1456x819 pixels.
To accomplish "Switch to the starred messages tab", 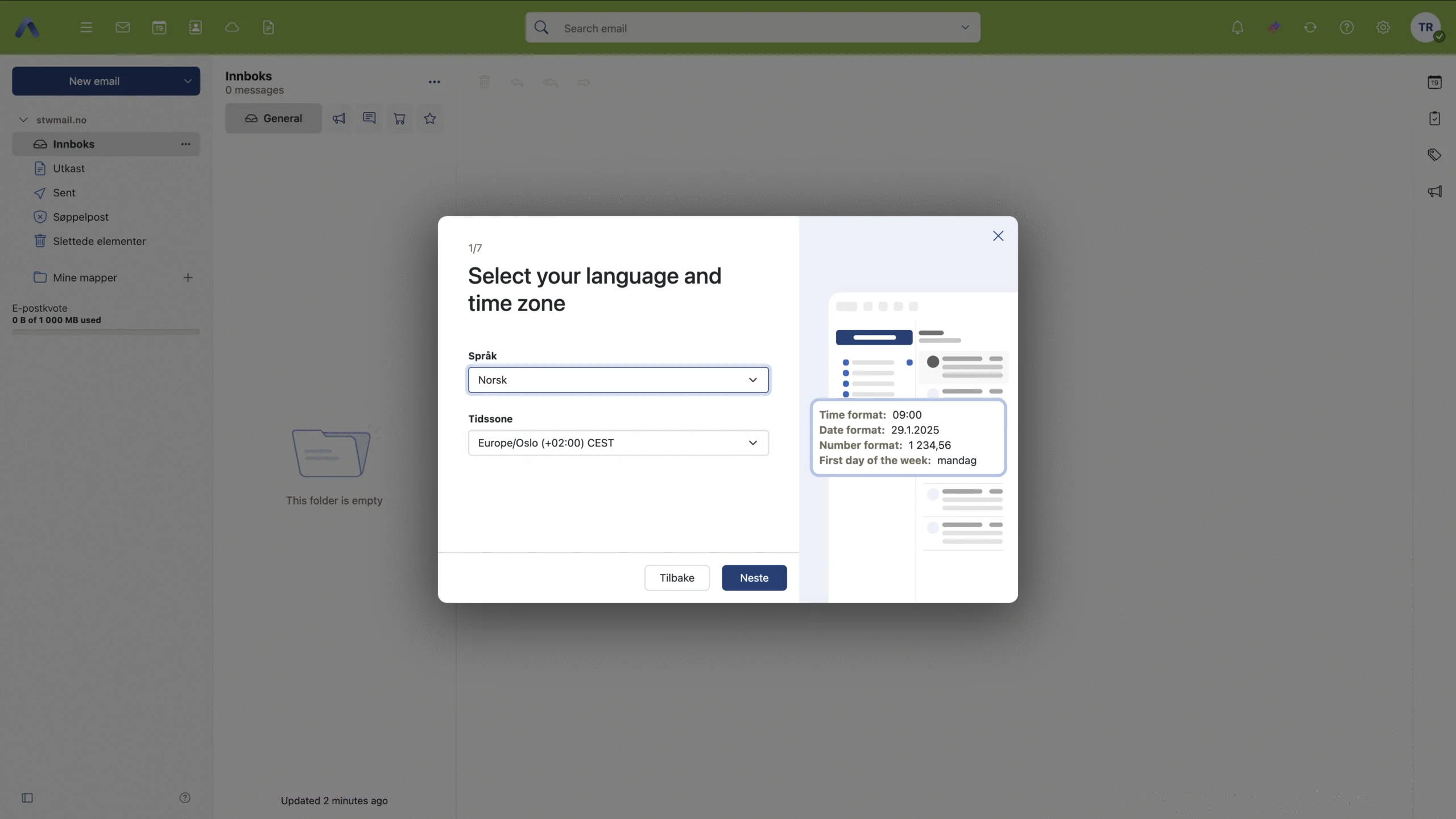I will (430, 118).
